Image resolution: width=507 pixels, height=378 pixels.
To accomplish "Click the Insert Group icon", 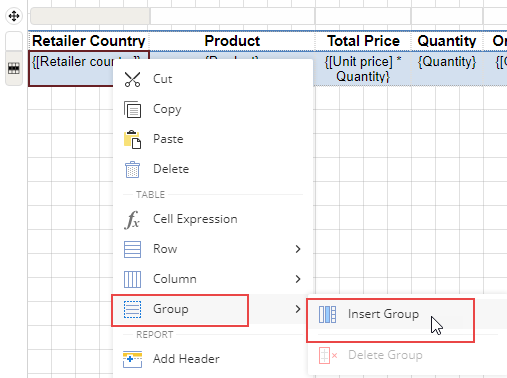I will (327, 314).
